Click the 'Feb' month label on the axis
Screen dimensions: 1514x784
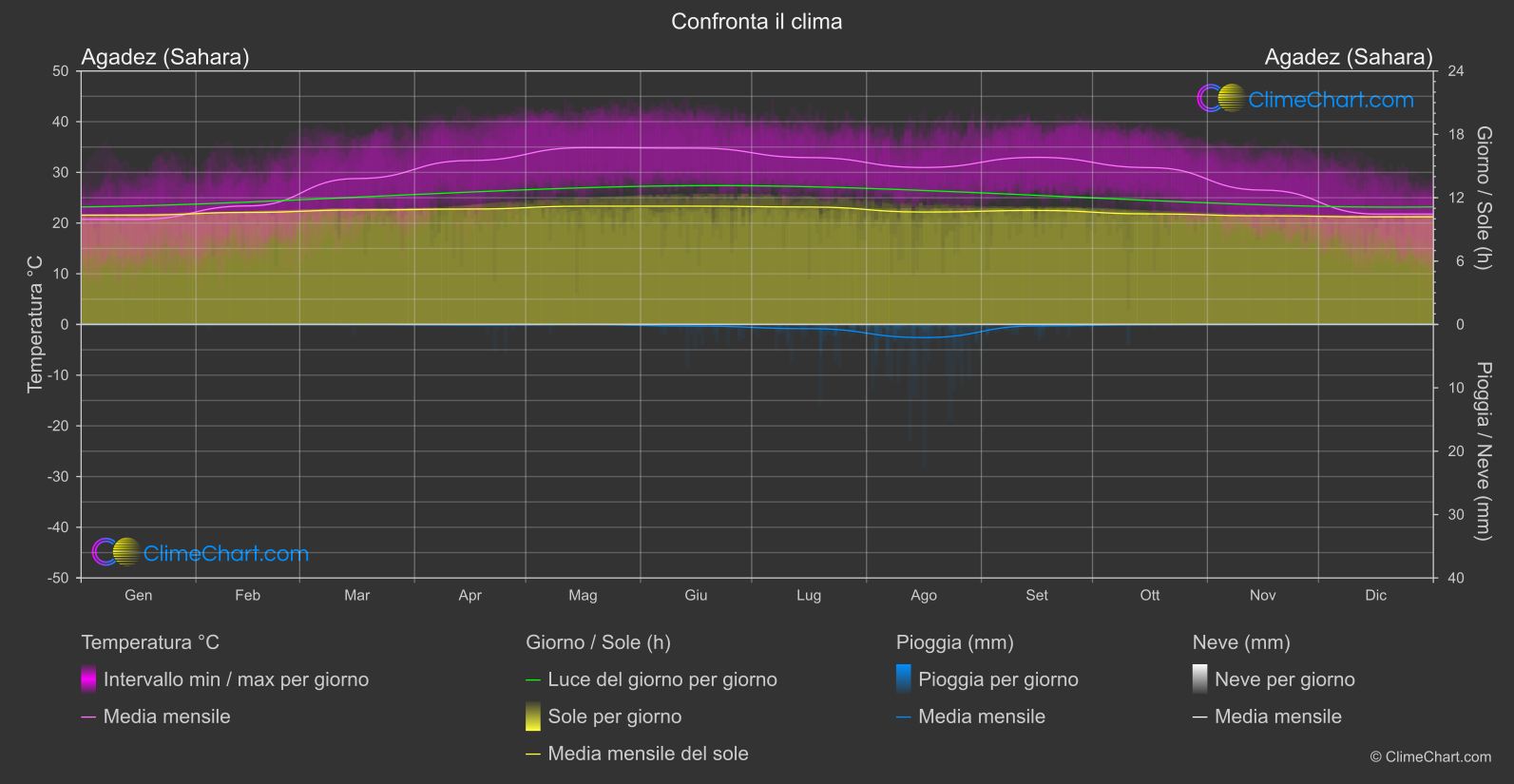pyautogui.click(x=248, y=595)
